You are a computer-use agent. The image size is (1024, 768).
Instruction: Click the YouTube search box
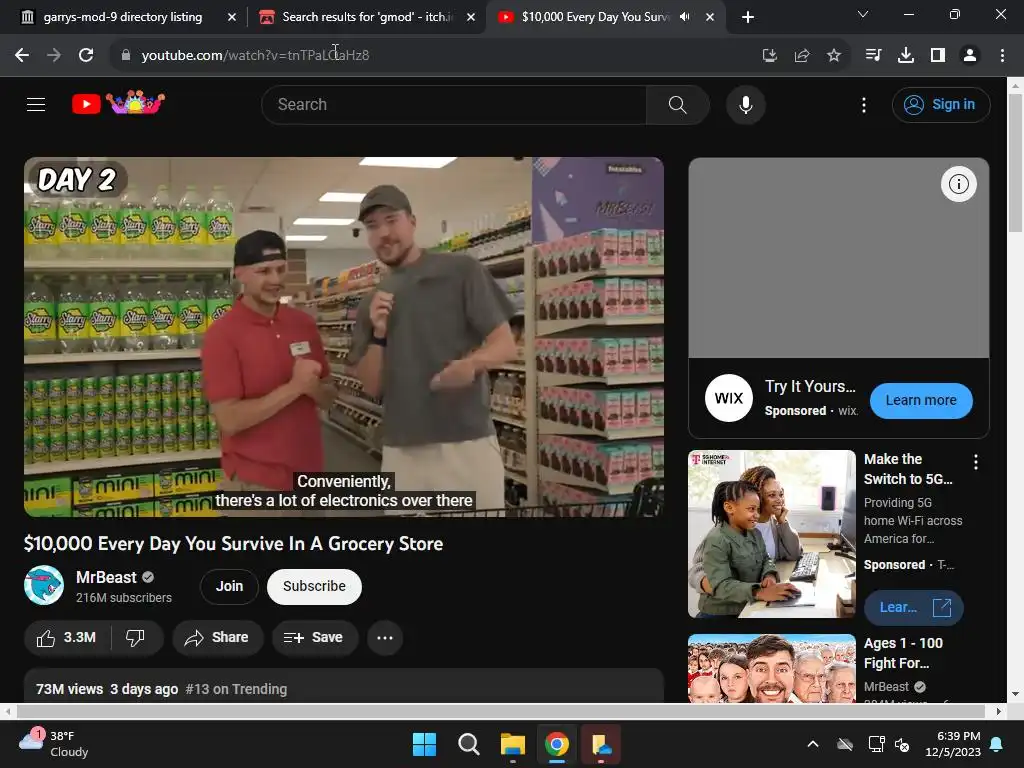pos(453,104)
